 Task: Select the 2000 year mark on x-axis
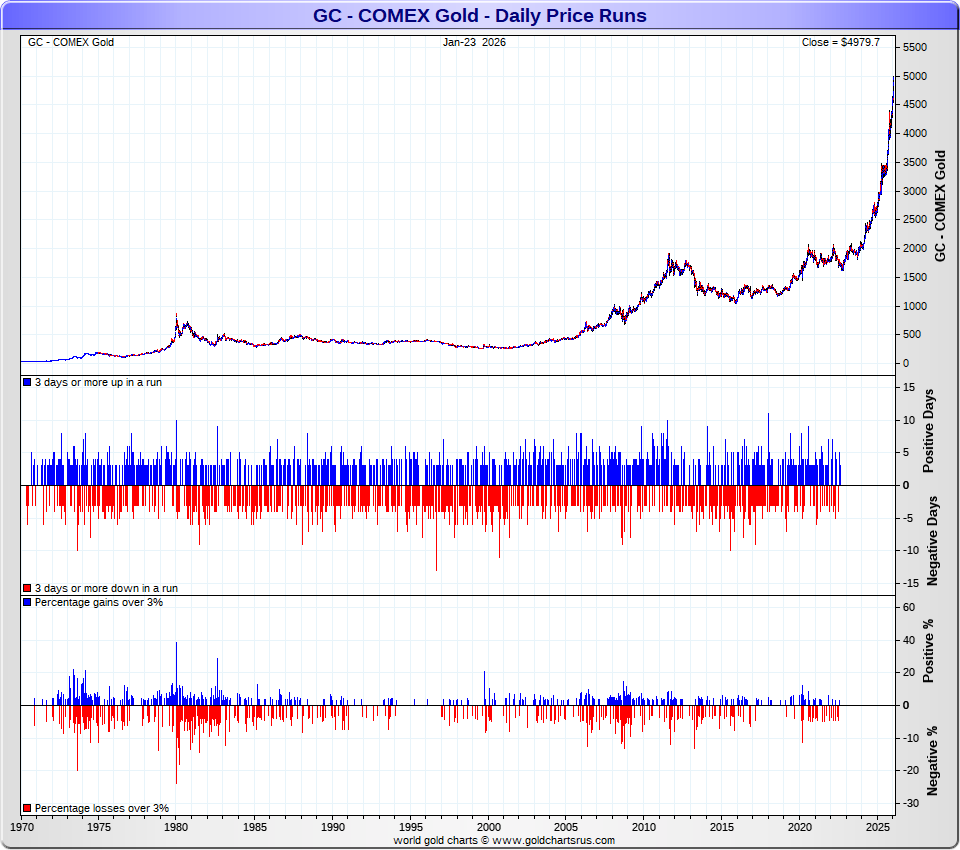(488, 828)
